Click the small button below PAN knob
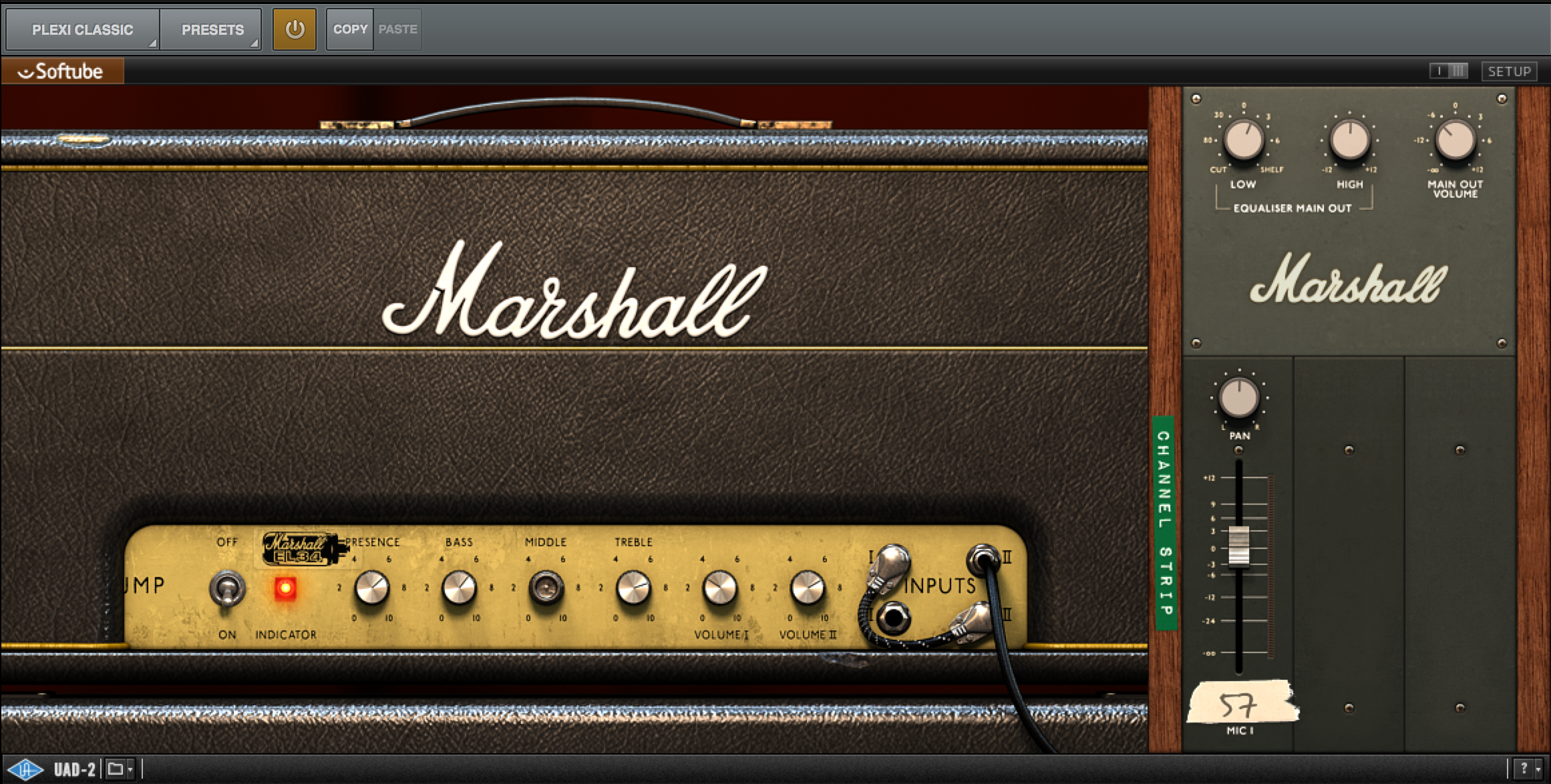The image size is (1551, 784). tap(1239, 450)
